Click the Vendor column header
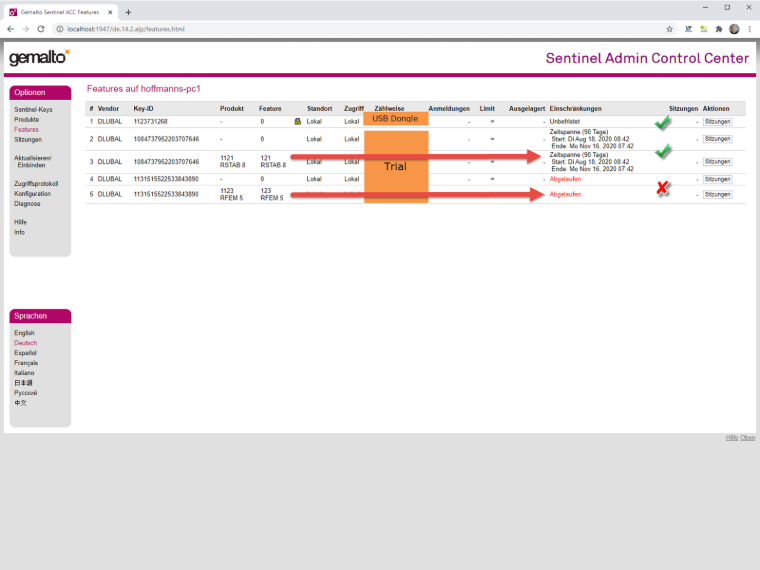The width and height of the screenshot is (760, 570). (x=108, y=109)
